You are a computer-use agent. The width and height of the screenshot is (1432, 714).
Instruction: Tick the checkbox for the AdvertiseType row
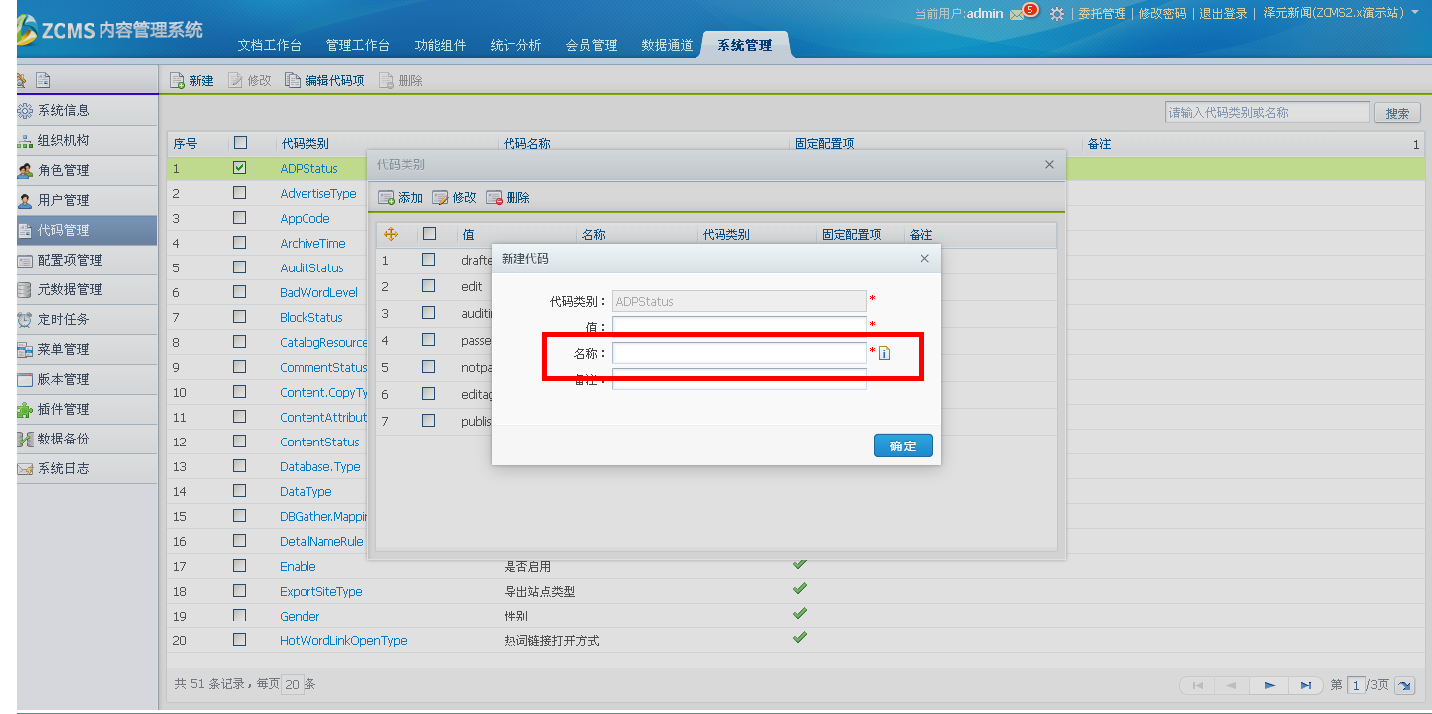tap(239, 193)
